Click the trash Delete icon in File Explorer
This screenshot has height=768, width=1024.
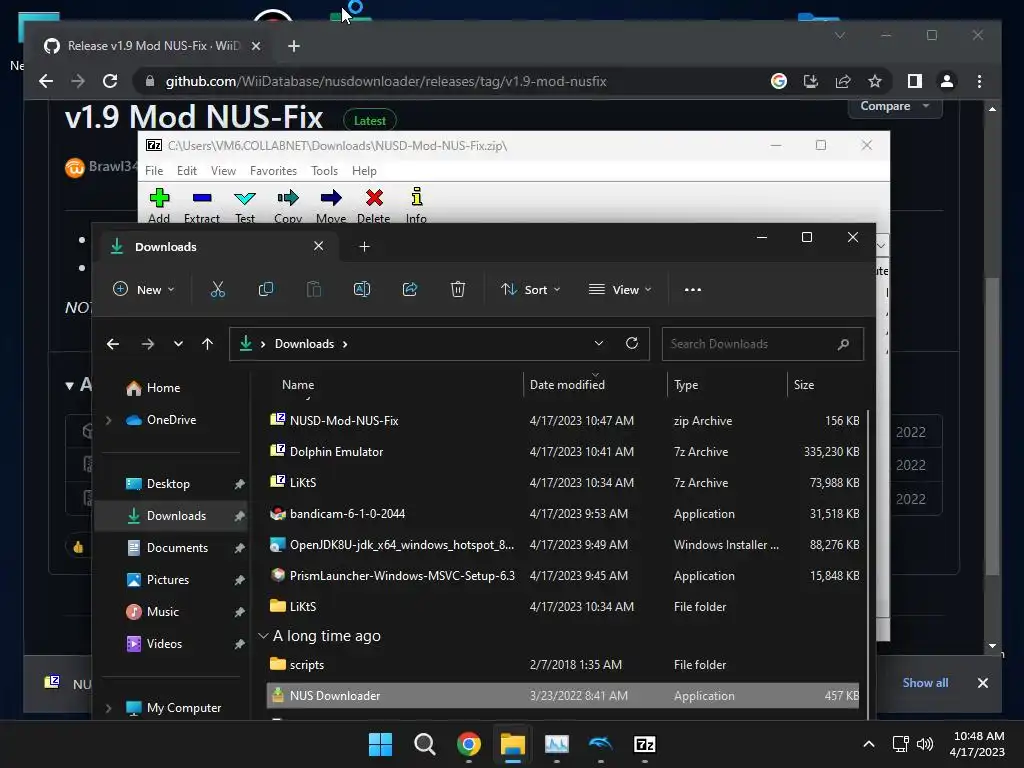click(458, 289)
